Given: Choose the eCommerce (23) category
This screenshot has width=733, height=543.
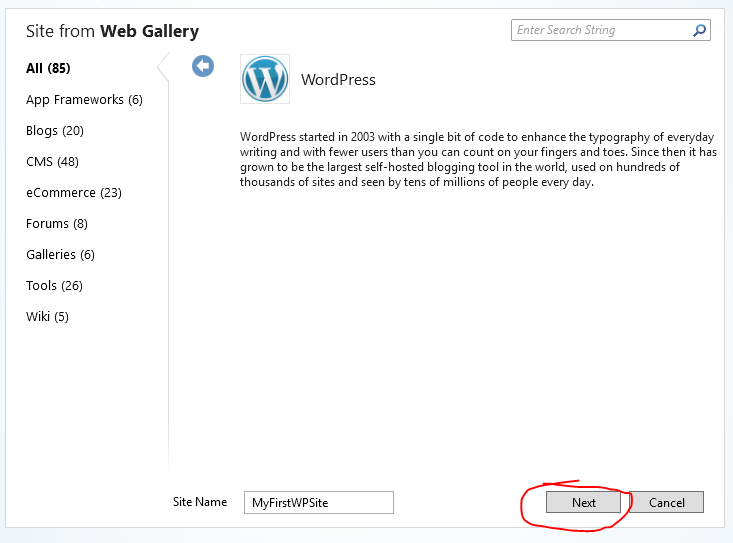Looking at the screenshot, I should point(73,193).
